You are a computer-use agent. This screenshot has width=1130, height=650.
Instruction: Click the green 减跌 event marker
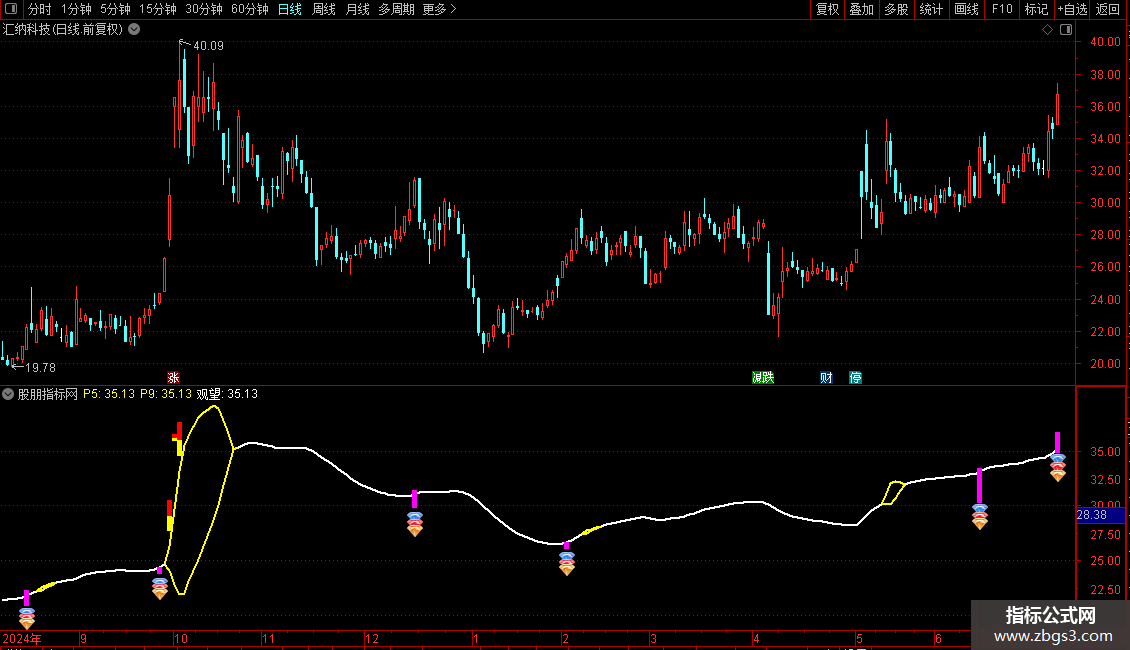pyautogui.click(x=762, y=378)
